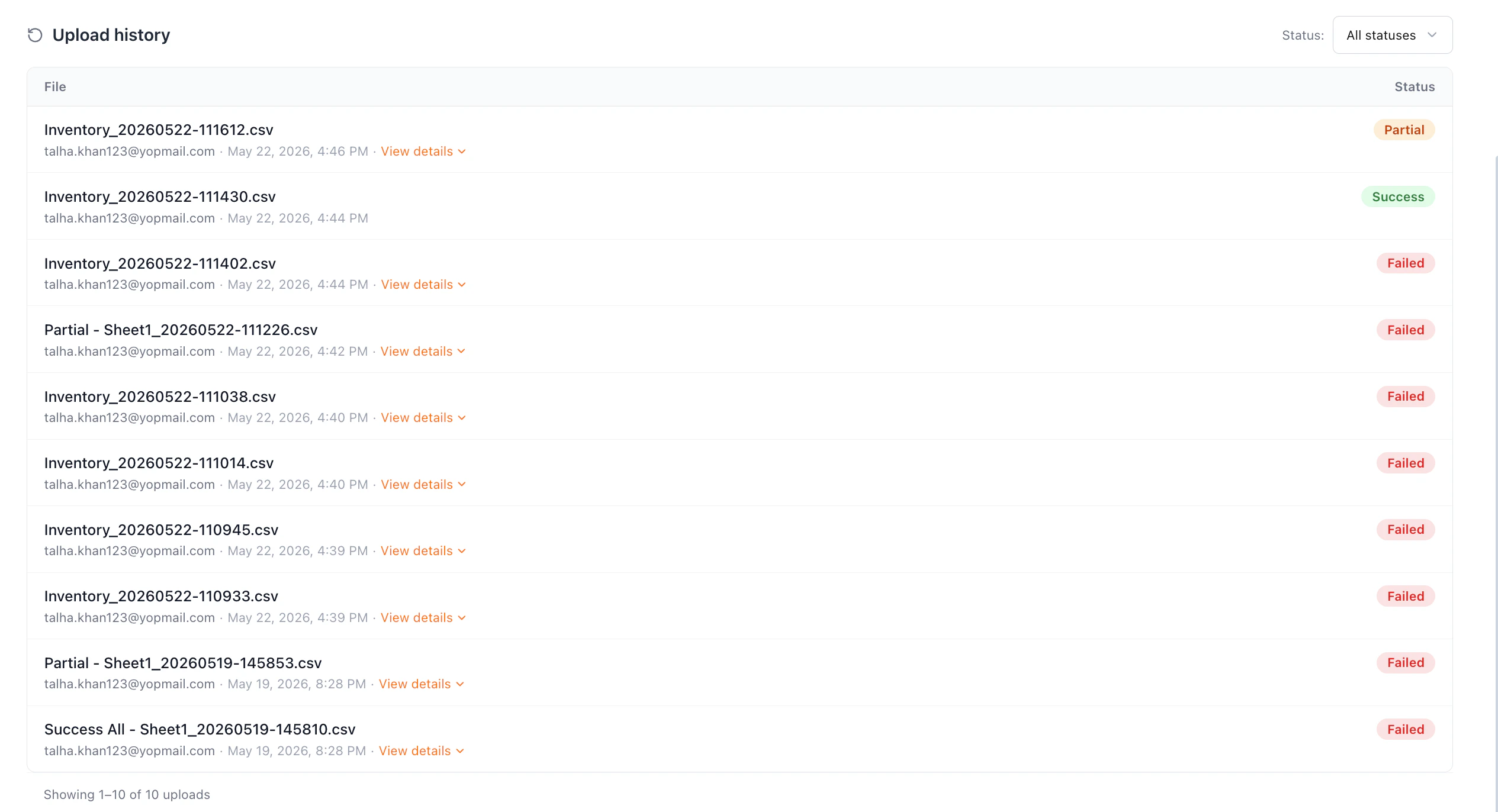View details for Inventory_20260522-111402.csv

(x=423, y=285)
